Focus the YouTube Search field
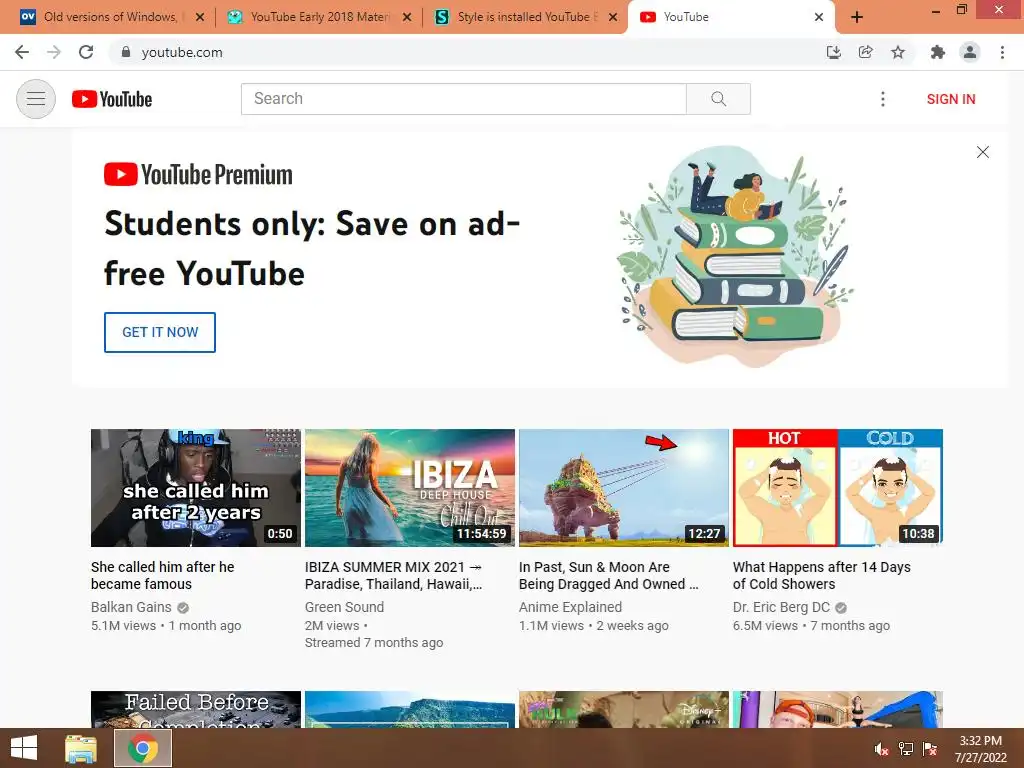This screenshot has width=1024, height=768. [x=464, y=99]
